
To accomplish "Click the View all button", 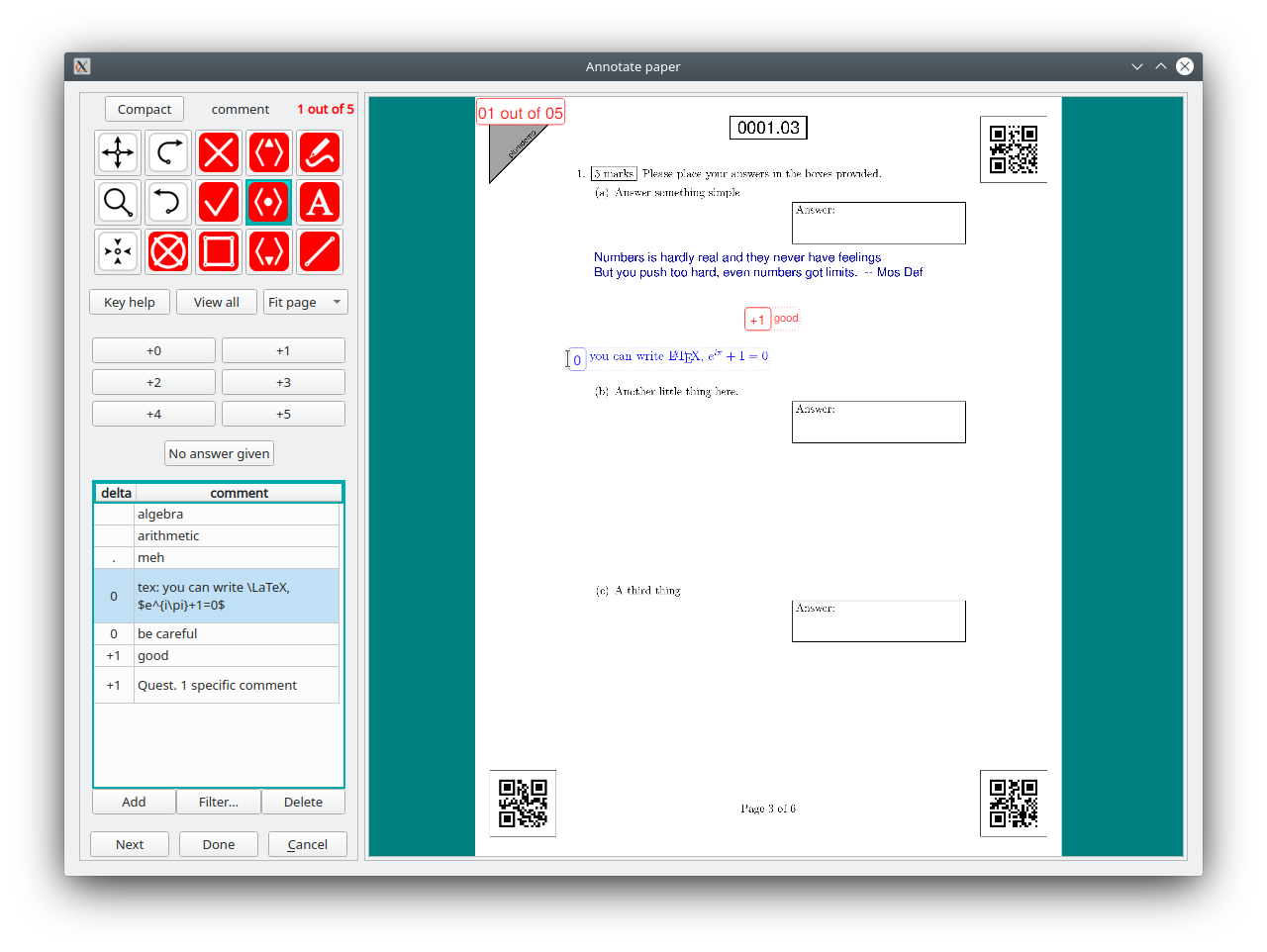I will click(217, 302).
